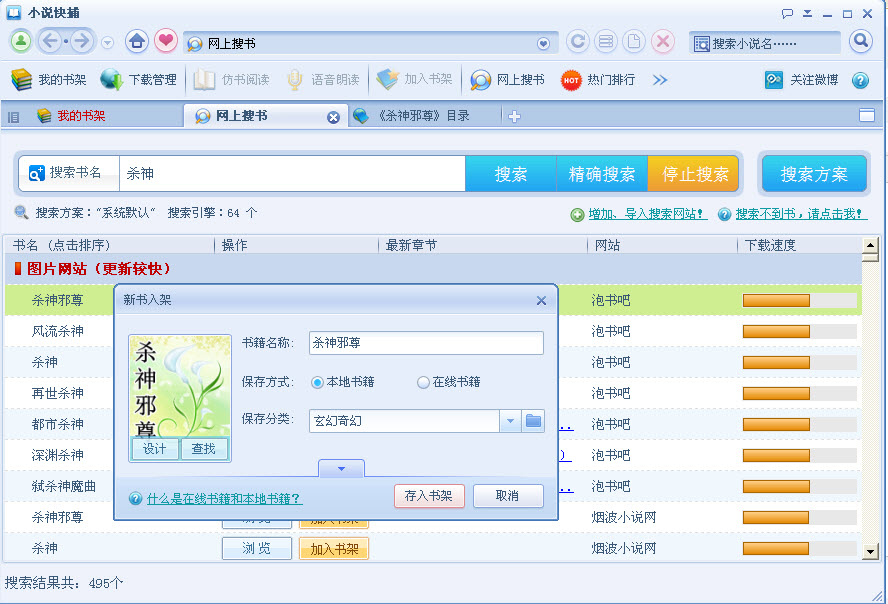Image resolution: width=888 pixels, height=604 pixels.
Task: Click the pink heart favorites icon
Action: pyautogui.click(x=166, y=41)
